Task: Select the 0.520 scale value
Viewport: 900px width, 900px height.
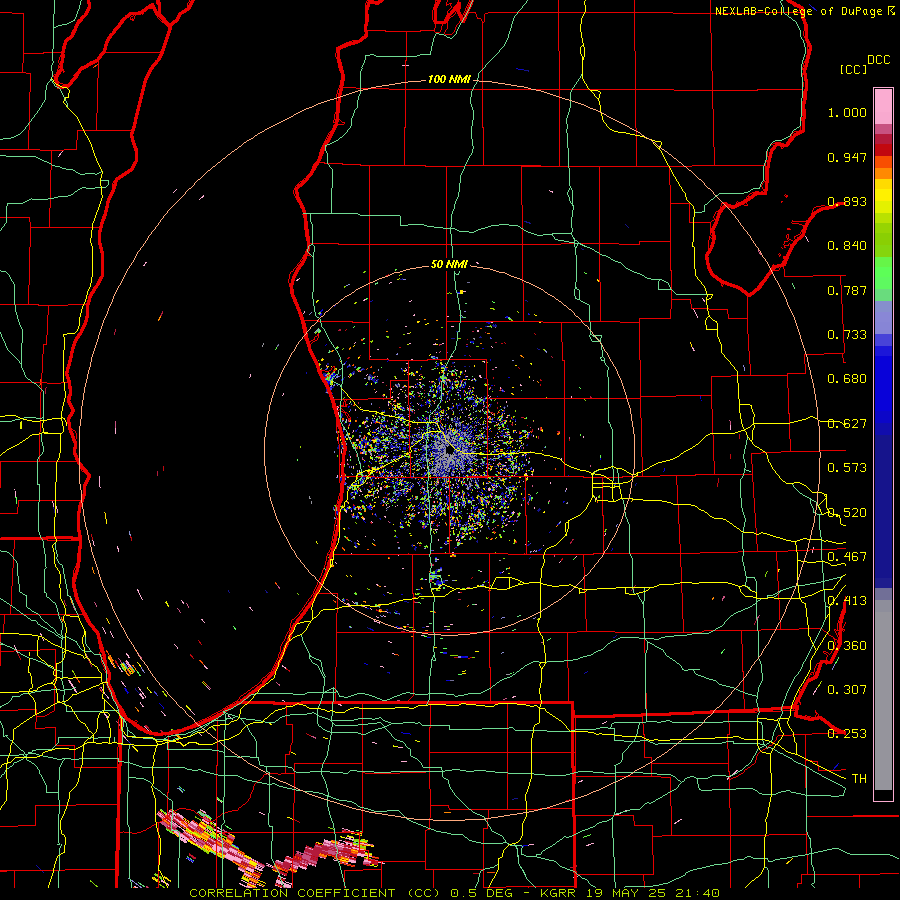Action: point(847,513)
